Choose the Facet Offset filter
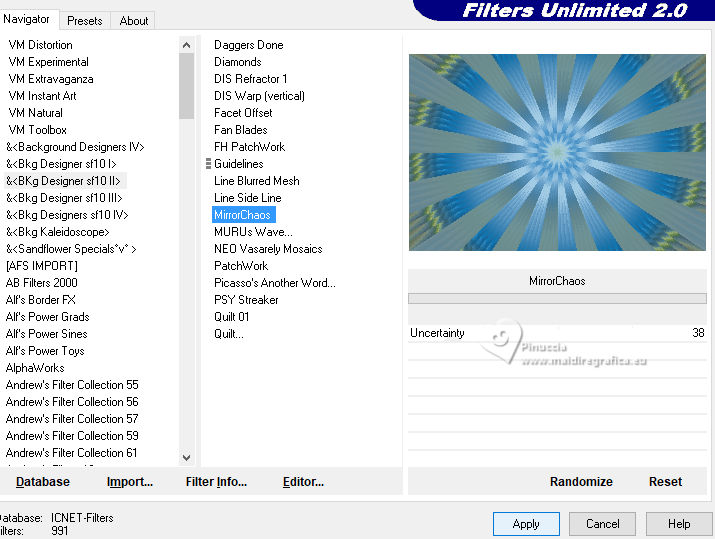The width and height of the screenshot is (715, 539). point(243,113)
